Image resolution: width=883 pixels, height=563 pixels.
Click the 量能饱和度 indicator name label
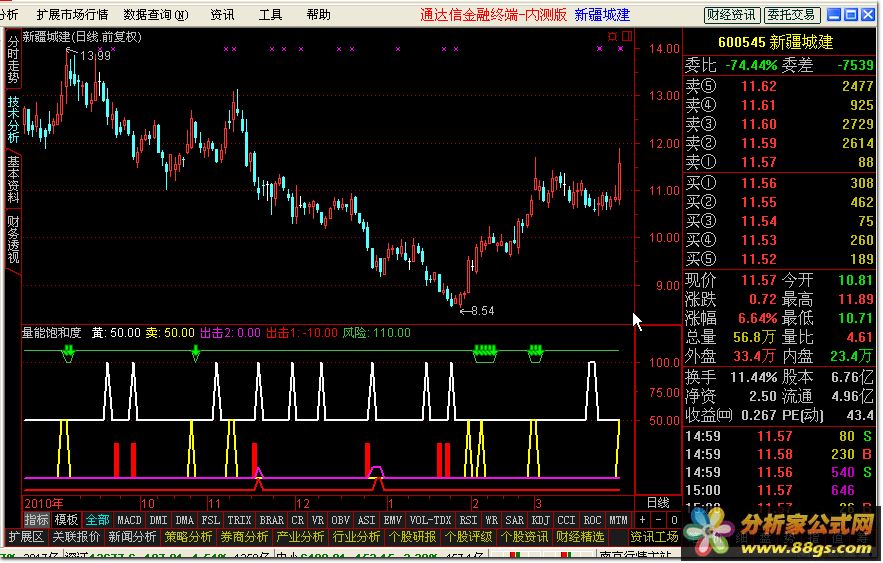[x=51, y=333]
